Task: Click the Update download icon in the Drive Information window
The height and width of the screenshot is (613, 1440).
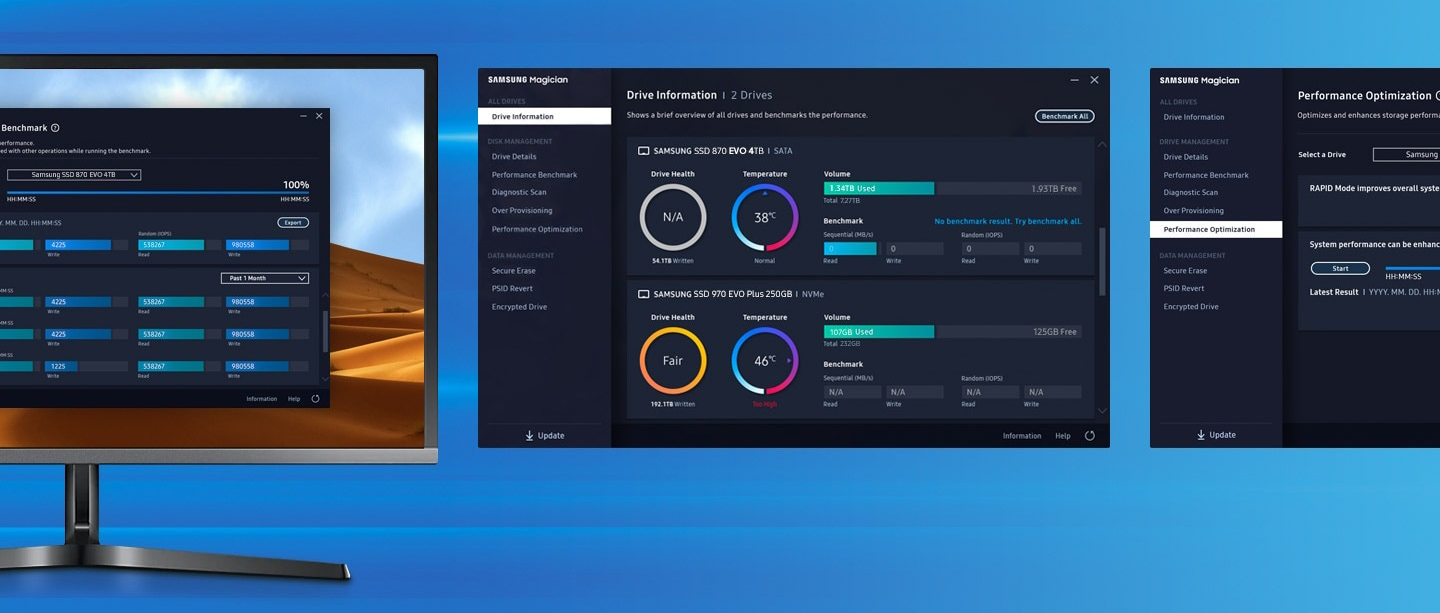Action: pyautogui.click(x=529, y=435)
